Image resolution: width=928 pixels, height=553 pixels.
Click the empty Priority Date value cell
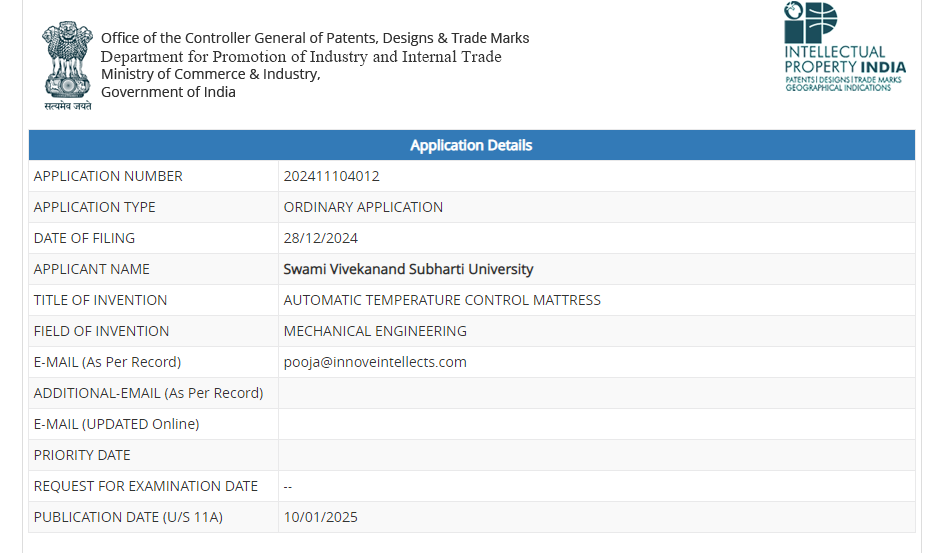point(596,455)
